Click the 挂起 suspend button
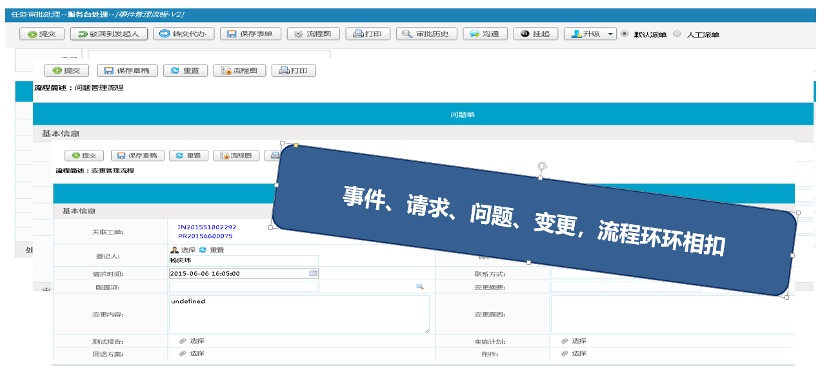Image resolution: width=830 pixels, height=382 pixels. point(536,34)
